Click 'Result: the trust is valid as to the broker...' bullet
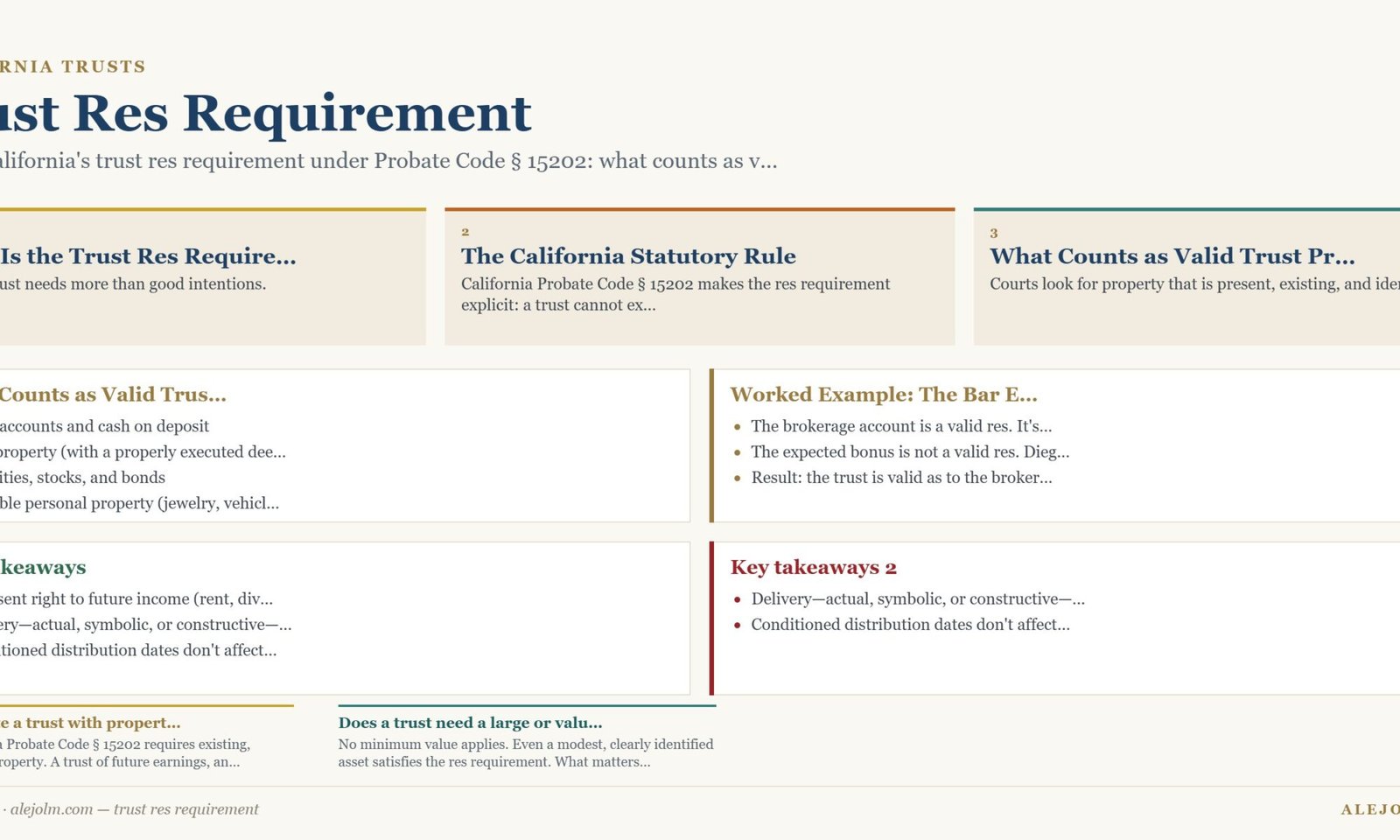The width and height of the screenshot is (1400, 840). [x=901, y=477]
